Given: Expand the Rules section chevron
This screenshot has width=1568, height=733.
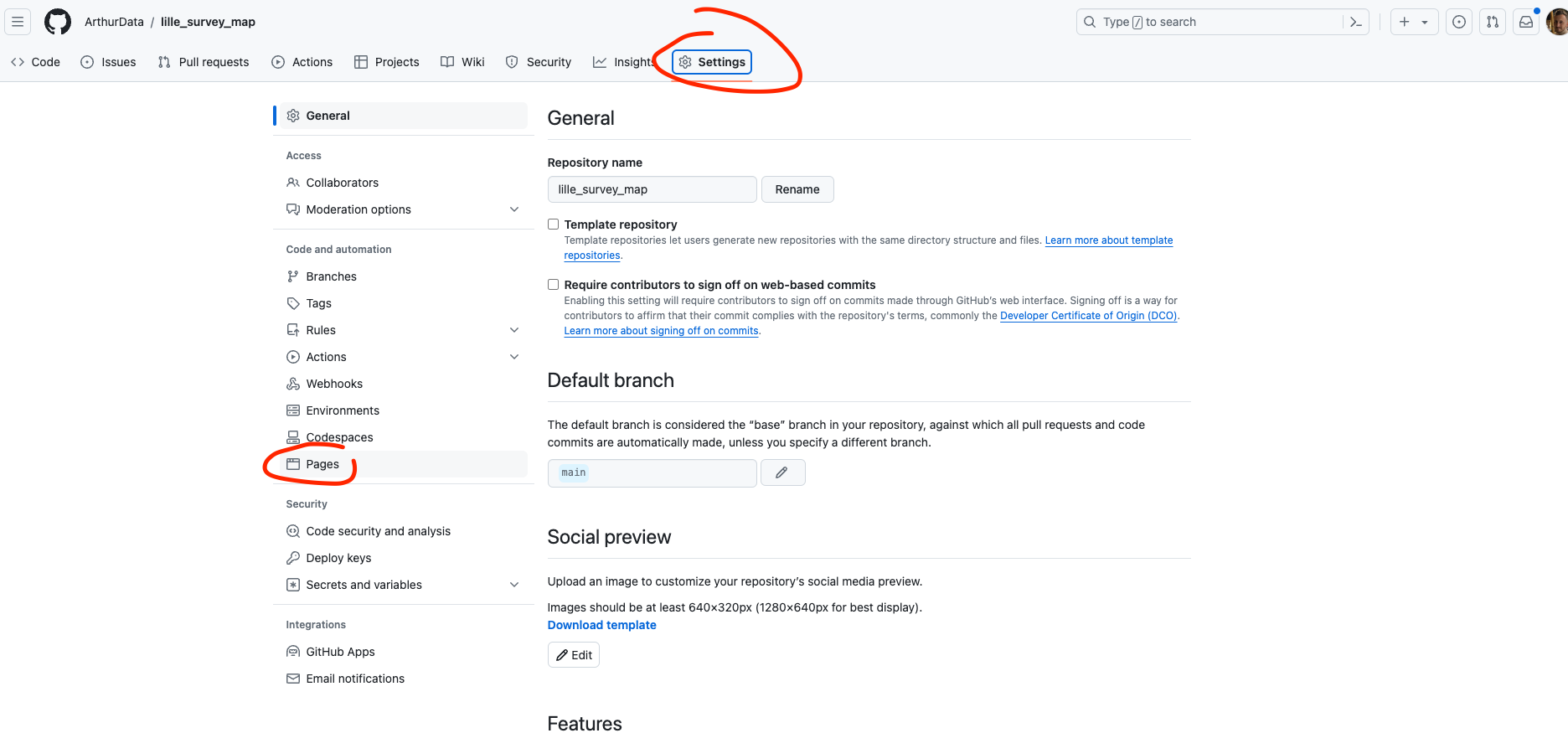Looking at the screenshot, I should (514, 330).
